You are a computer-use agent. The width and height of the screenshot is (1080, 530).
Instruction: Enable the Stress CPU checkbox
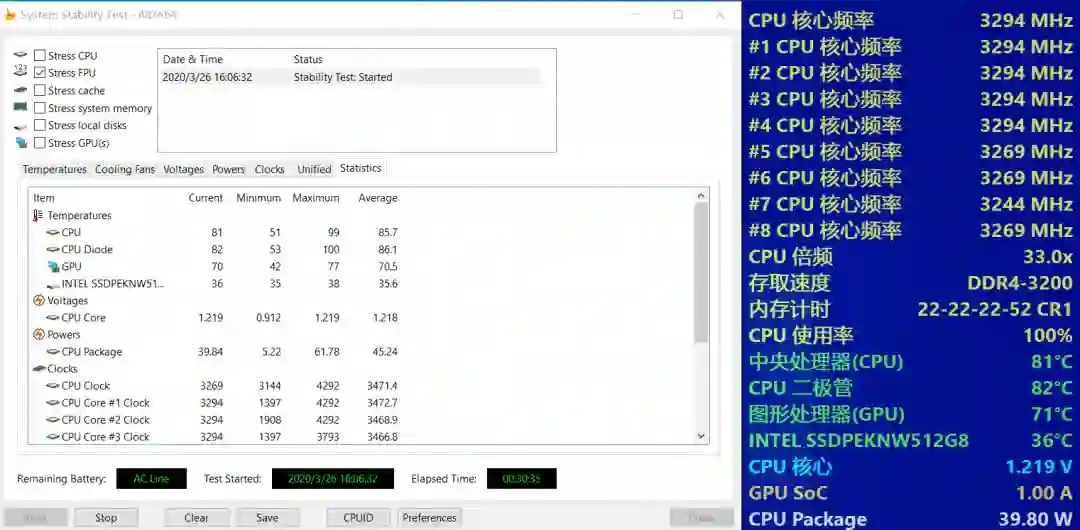[40, 56]
